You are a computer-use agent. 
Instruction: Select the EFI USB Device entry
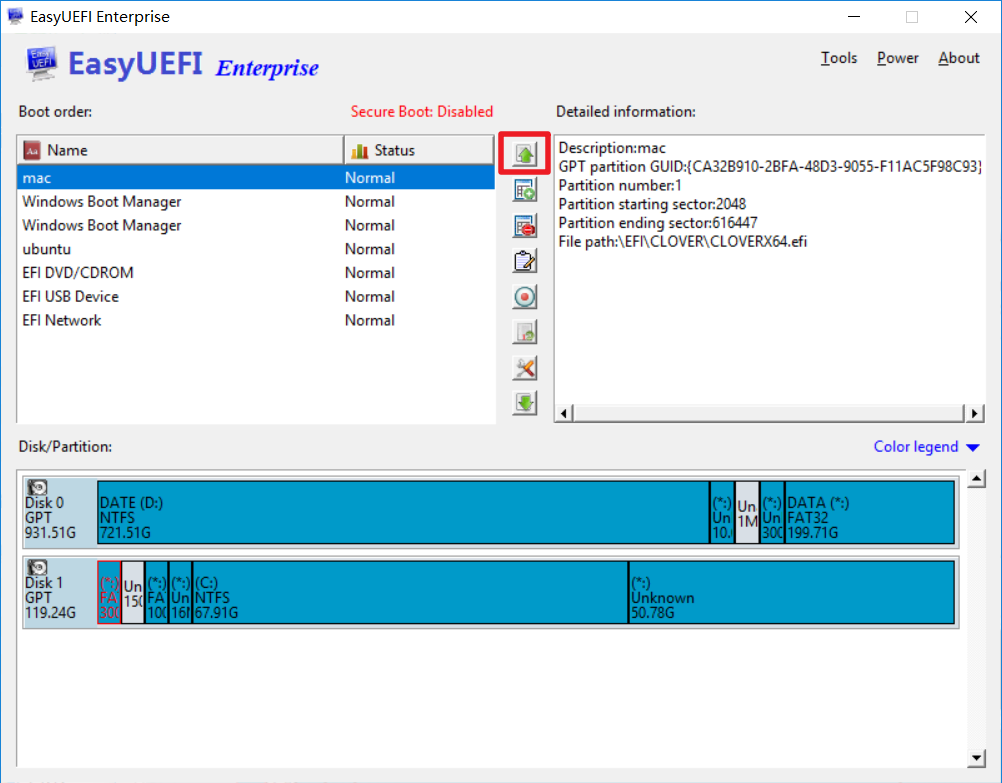[256, 297]
